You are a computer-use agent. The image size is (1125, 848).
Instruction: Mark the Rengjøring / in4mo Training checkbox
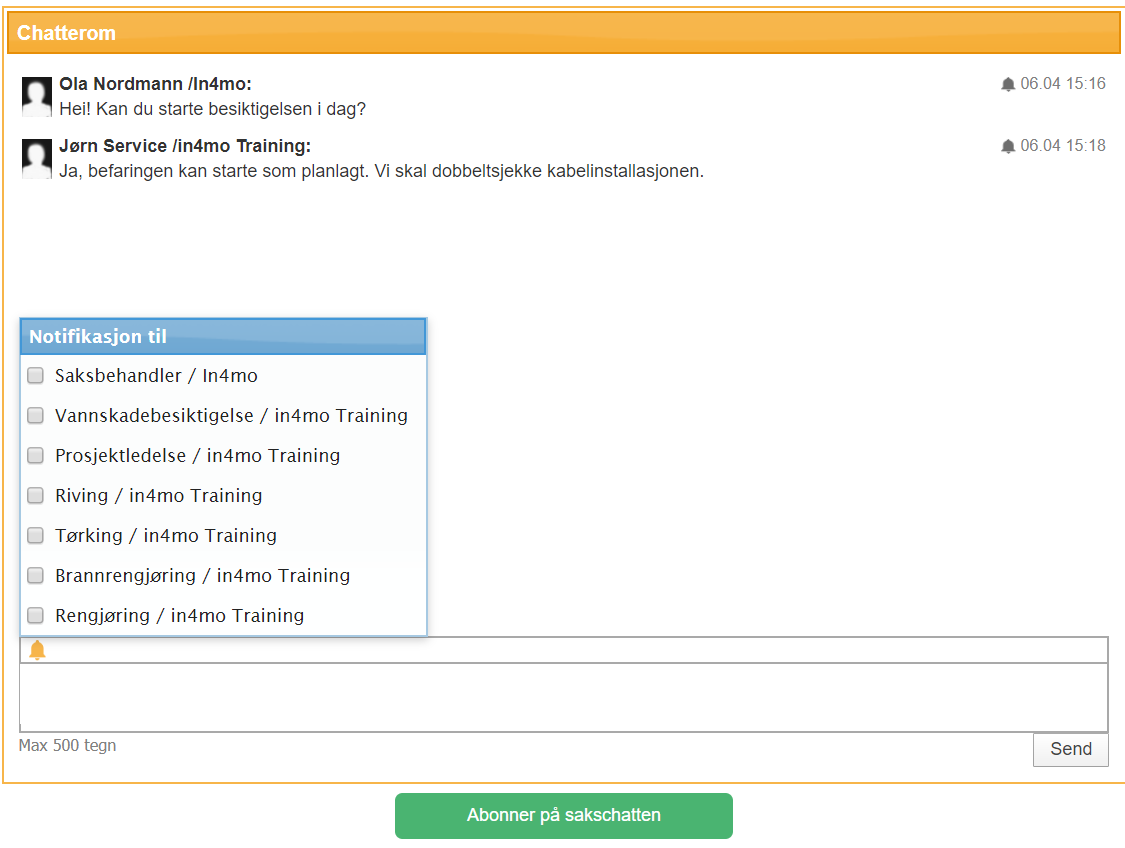click(36, 616)
